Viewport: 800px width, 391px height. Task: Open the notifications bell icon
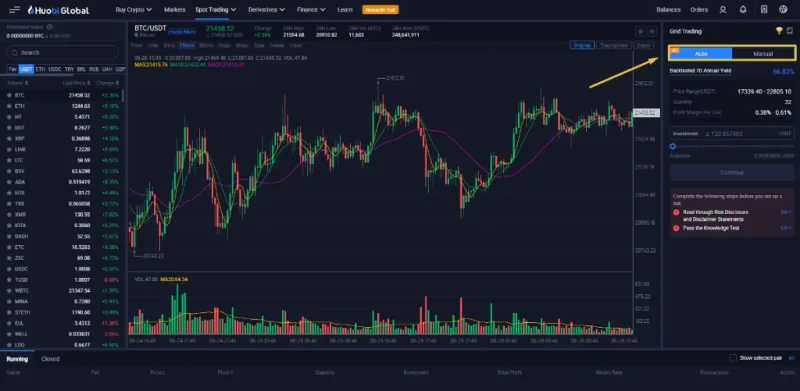743,10
